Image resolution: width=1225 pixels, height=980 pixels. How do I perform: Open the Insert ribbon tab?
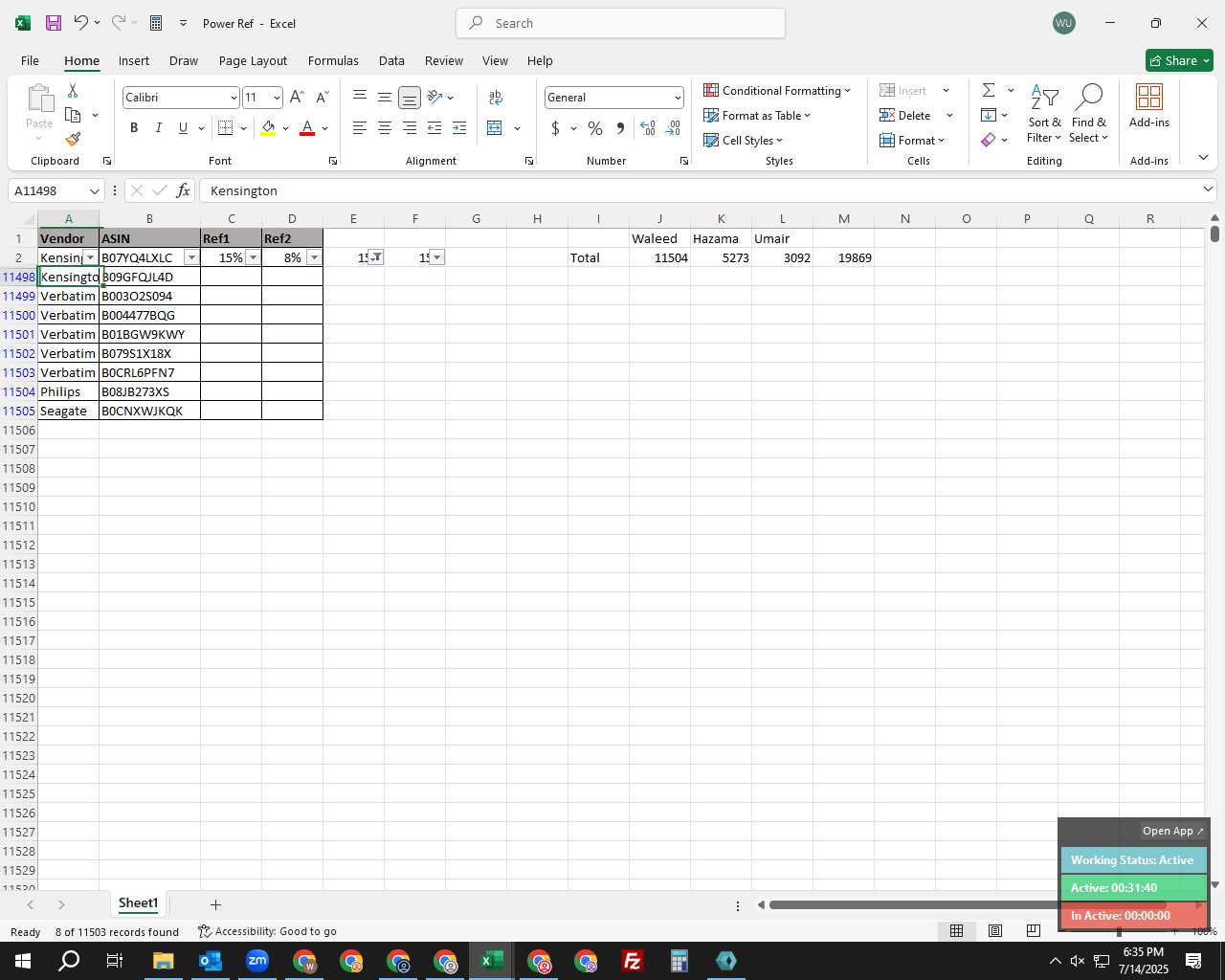tap(134, 60)
